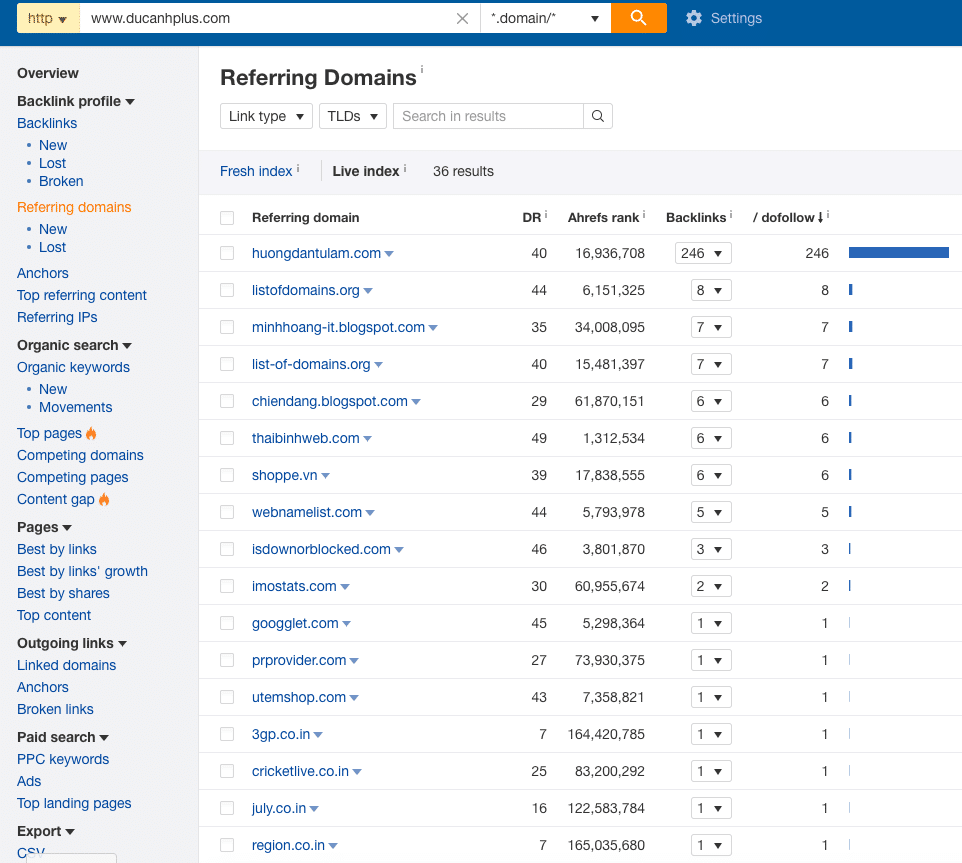Open the http protocol dropdown
The height and width of the screenshot is (863, 962).
48,18
